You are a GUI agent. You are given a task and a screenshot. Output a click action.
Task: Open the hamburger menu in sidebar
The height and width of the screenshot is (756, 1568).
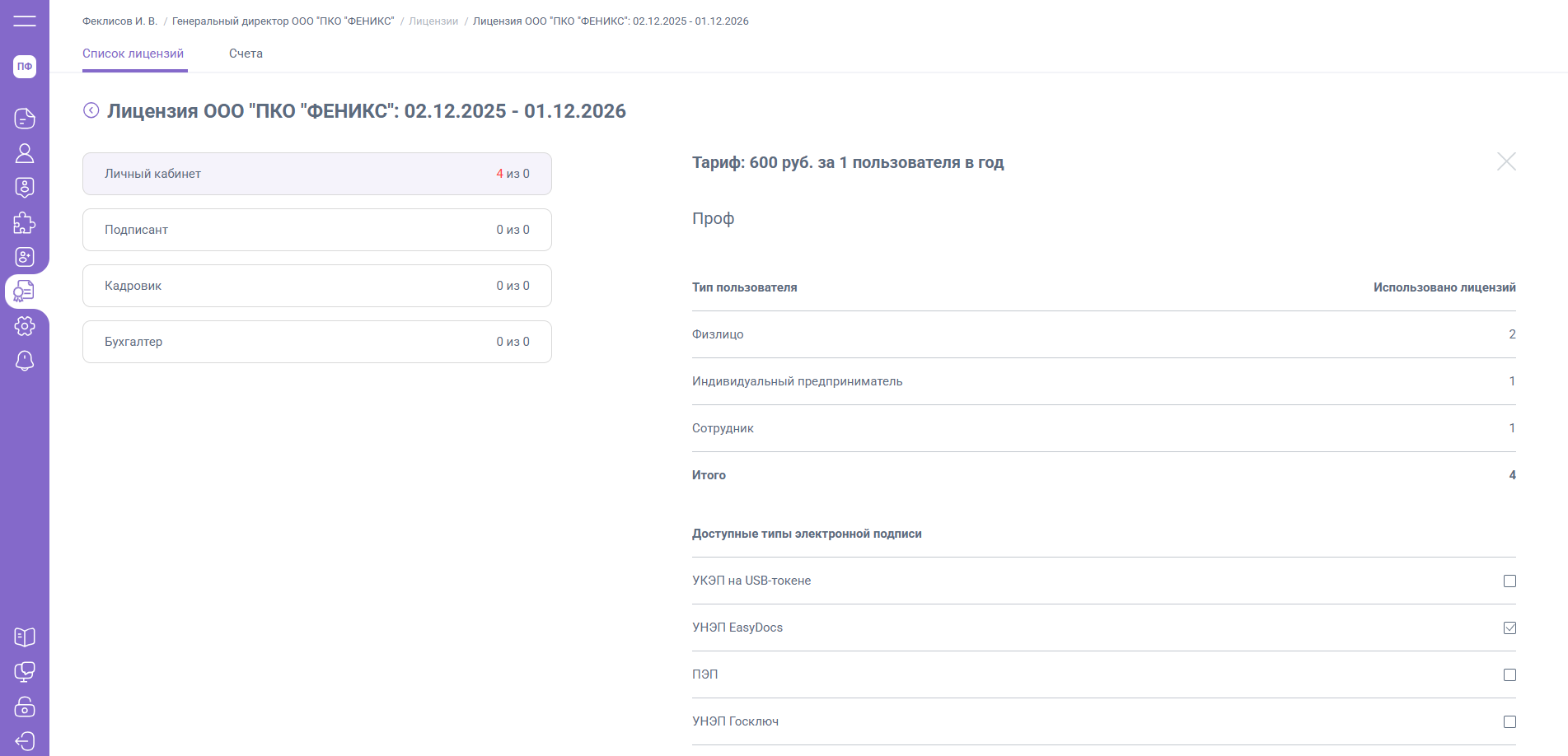click(25, 21)
